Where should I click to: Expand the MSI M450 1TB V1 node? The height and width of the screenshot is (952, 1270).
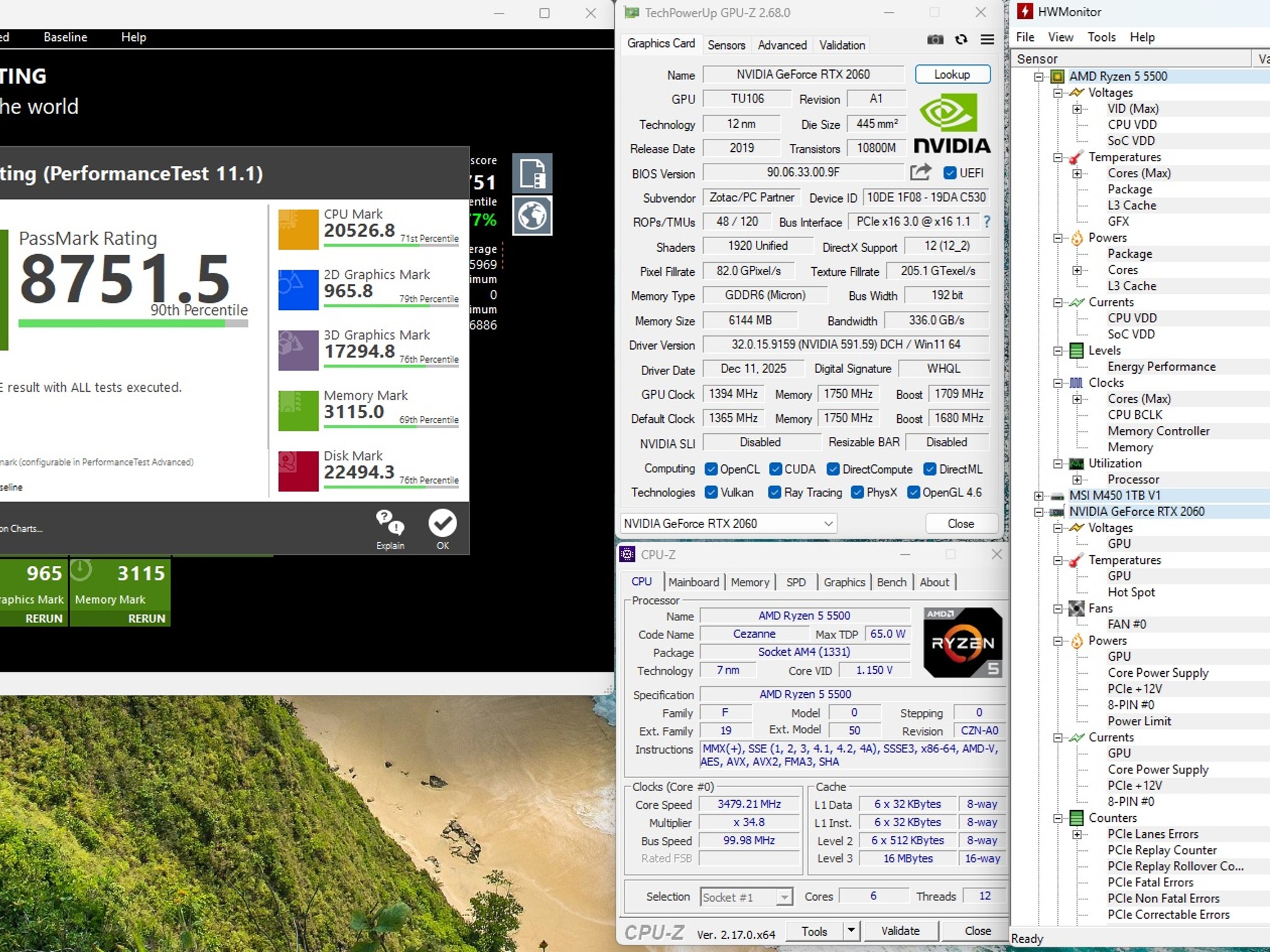1038,496
